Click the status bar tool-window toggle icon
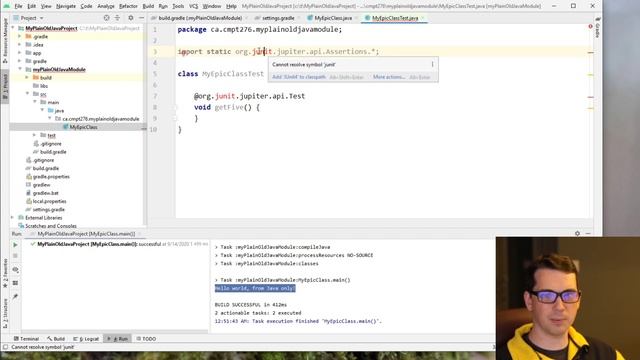 (5, 347)
